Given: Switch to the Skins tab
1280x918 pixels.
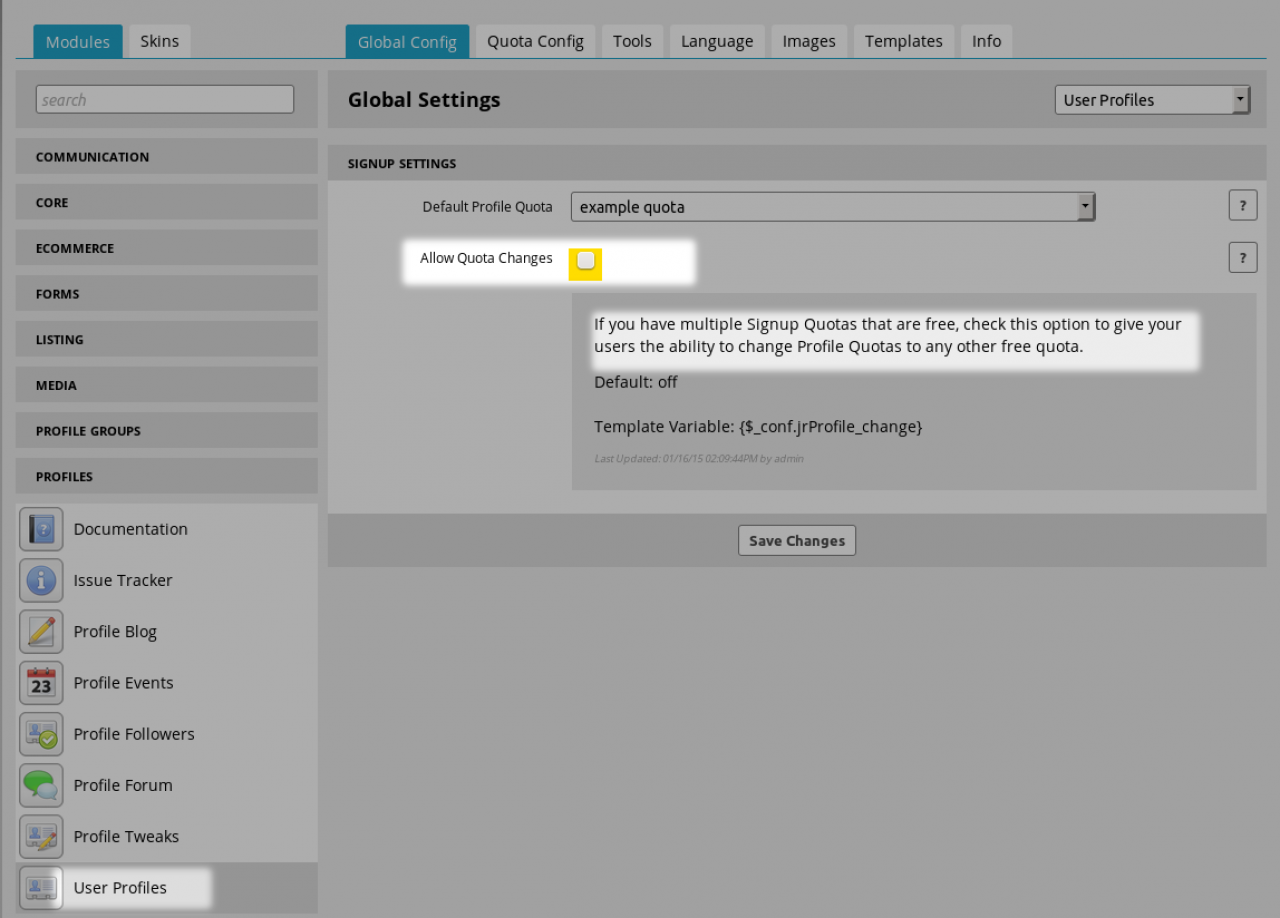Looking at the screenshot, I should (159, 41).
